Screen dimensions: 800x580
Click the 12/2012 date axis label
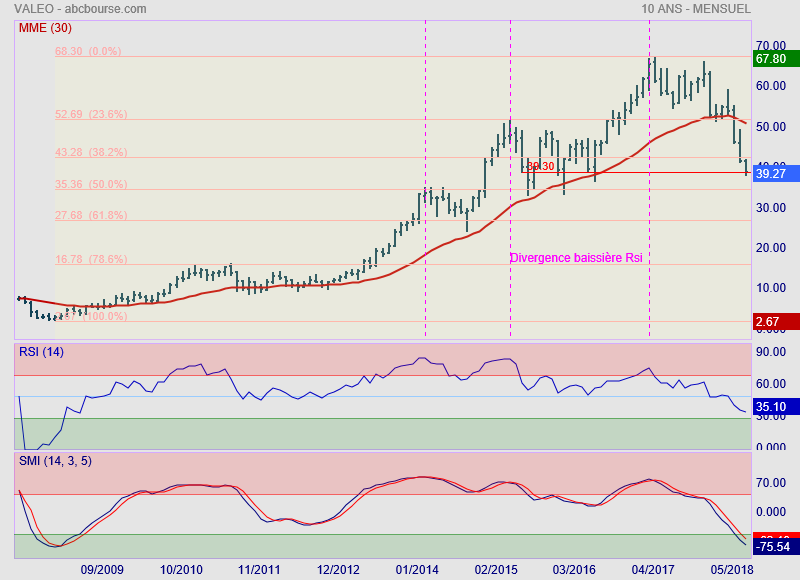coord(338,569)
